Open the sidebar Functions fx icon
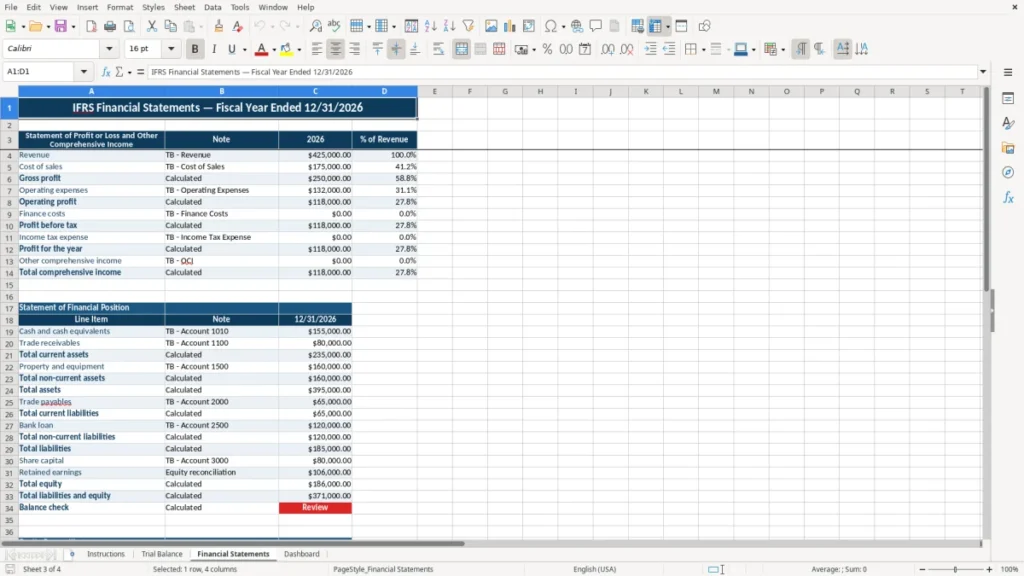 (x=1008, y=197)
